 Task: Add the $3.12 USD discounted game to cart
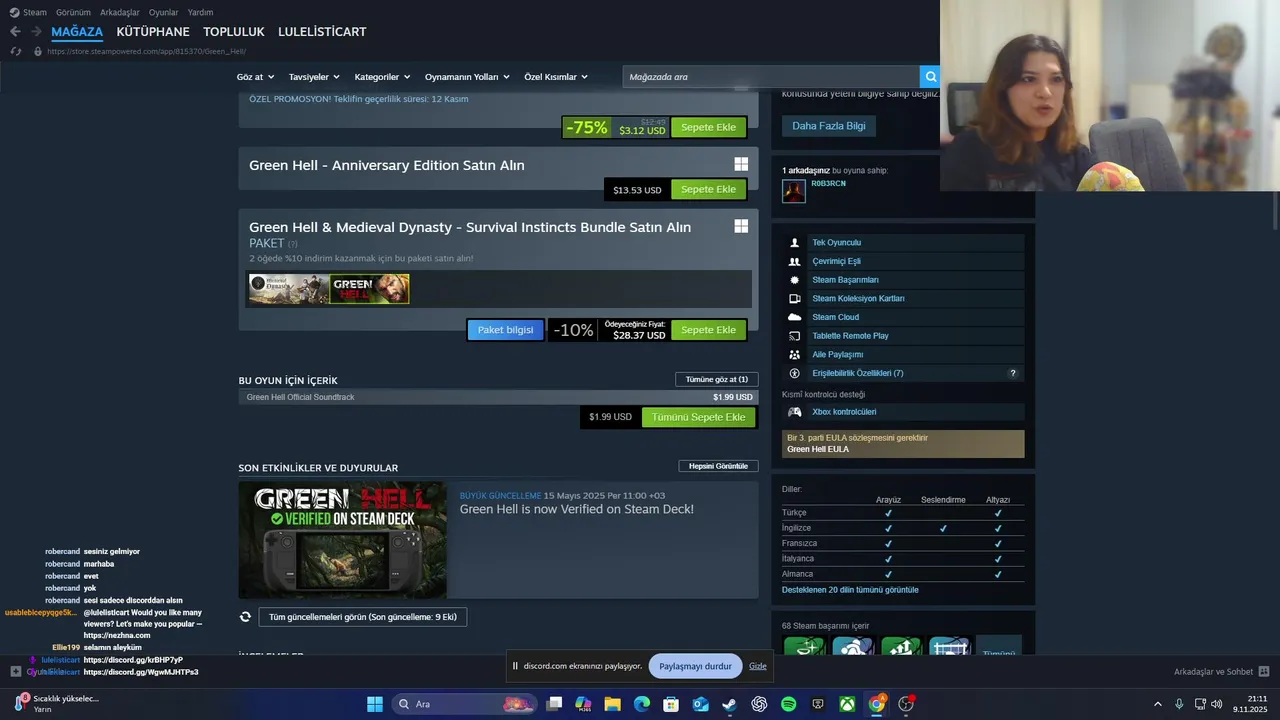click(x=708, y=127)
